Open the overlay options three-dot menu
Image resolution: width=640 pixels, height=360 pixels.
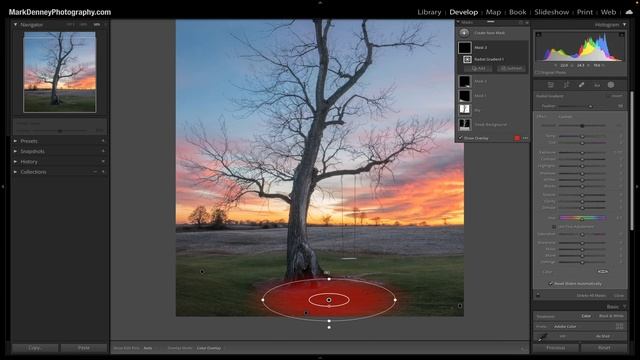[x=525, y=138]
